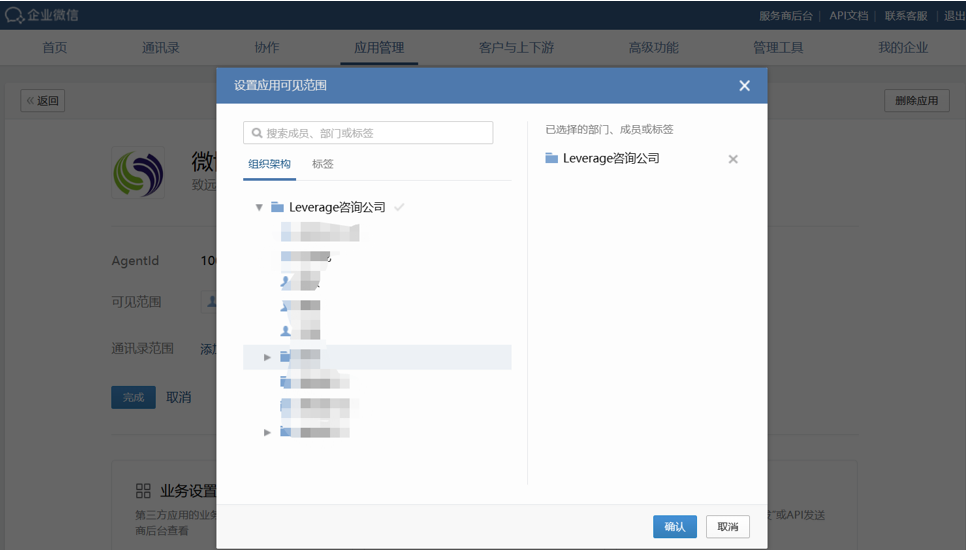The height and width of the screenshot is (551, 966).
Task: Click 取消 link next to 完成
Action: click(x=179, y=398)
